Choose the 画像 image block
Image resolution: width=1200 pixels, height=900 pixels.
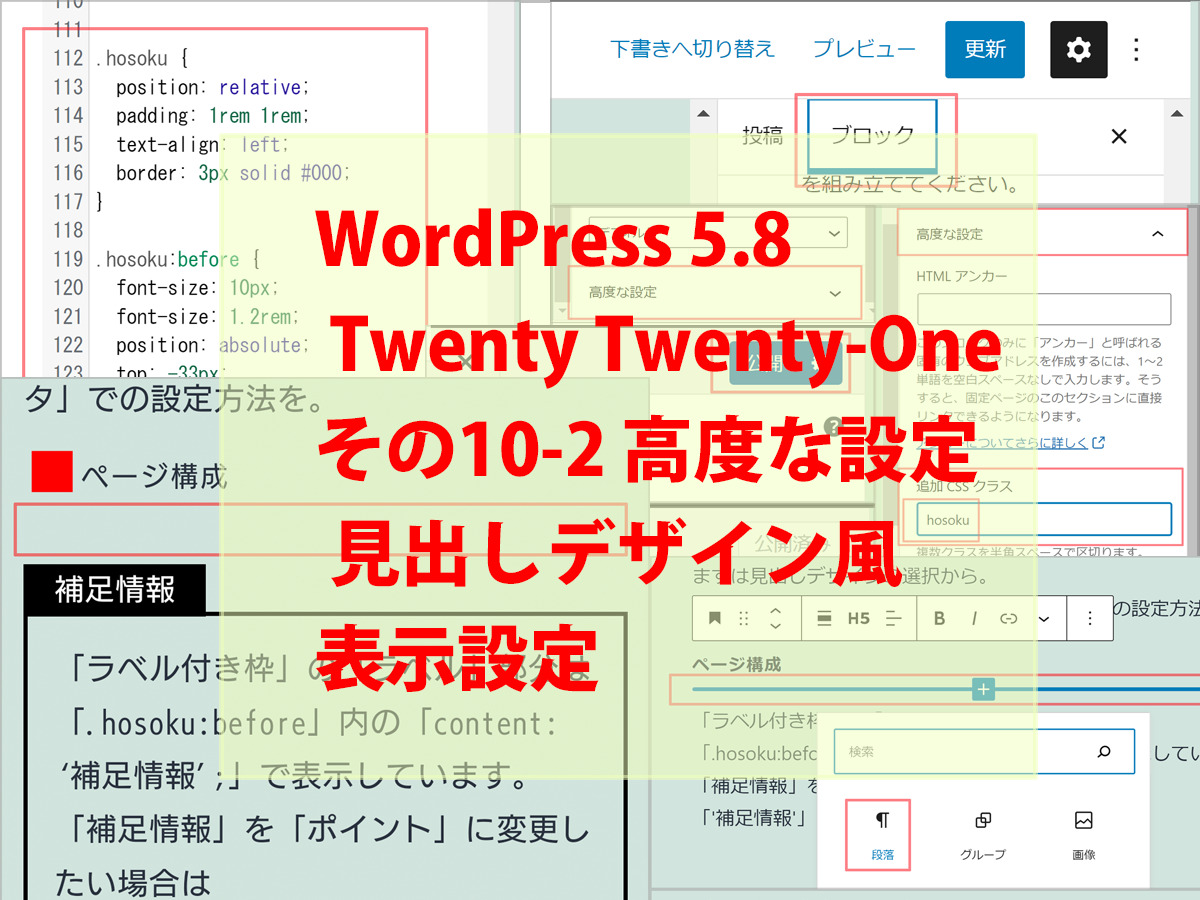coord(1083,834)
